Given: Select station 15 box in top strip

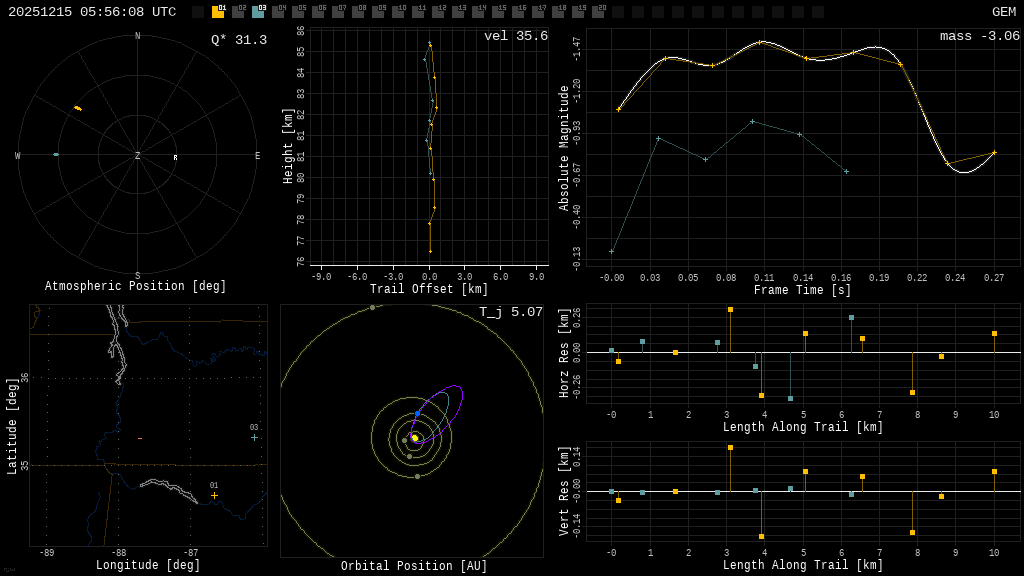Looking at the screenshot, I should pyautogui.click(x=498, y=11).
